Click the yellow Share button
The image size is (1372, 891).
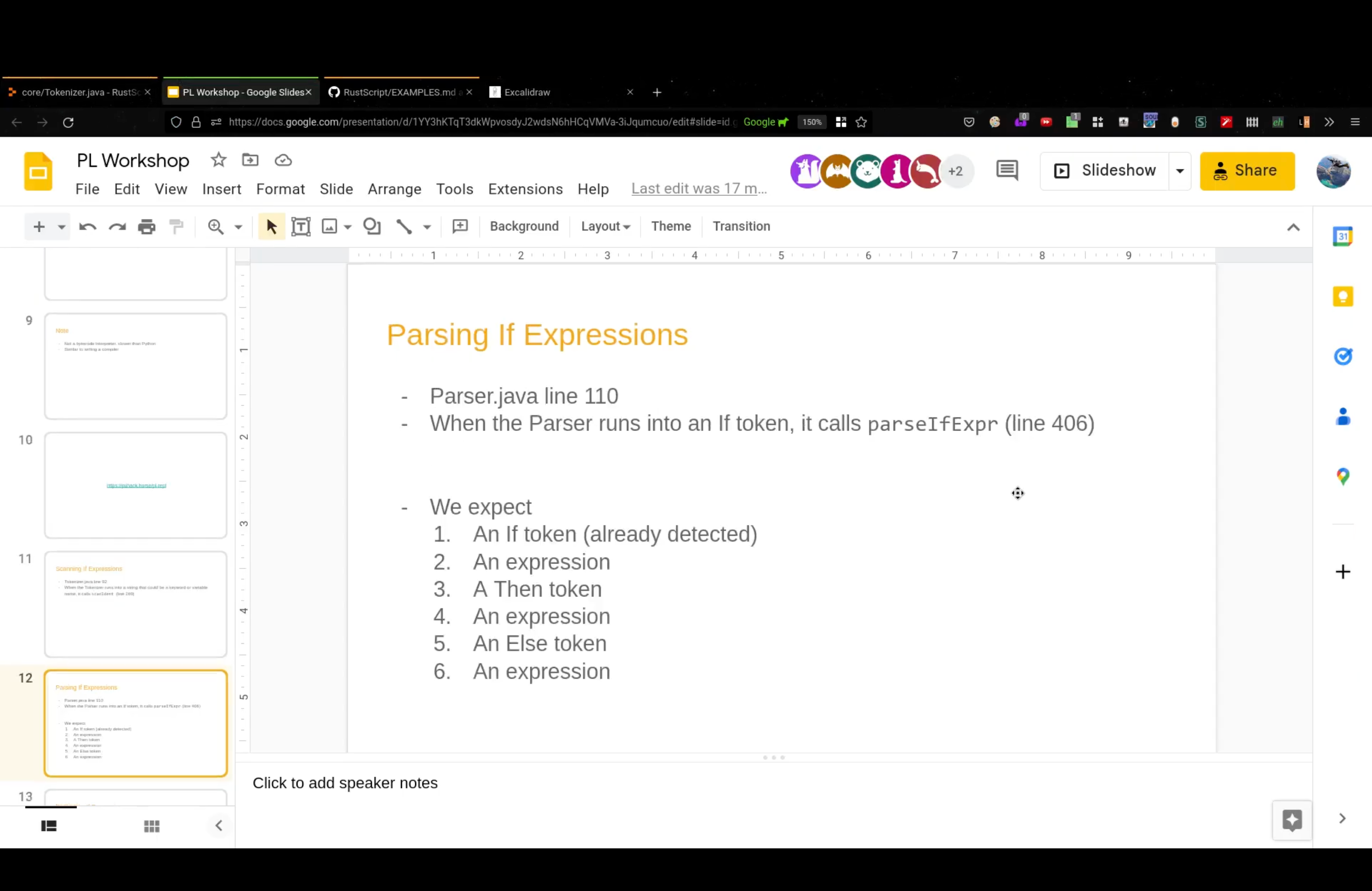[1248, 171]
